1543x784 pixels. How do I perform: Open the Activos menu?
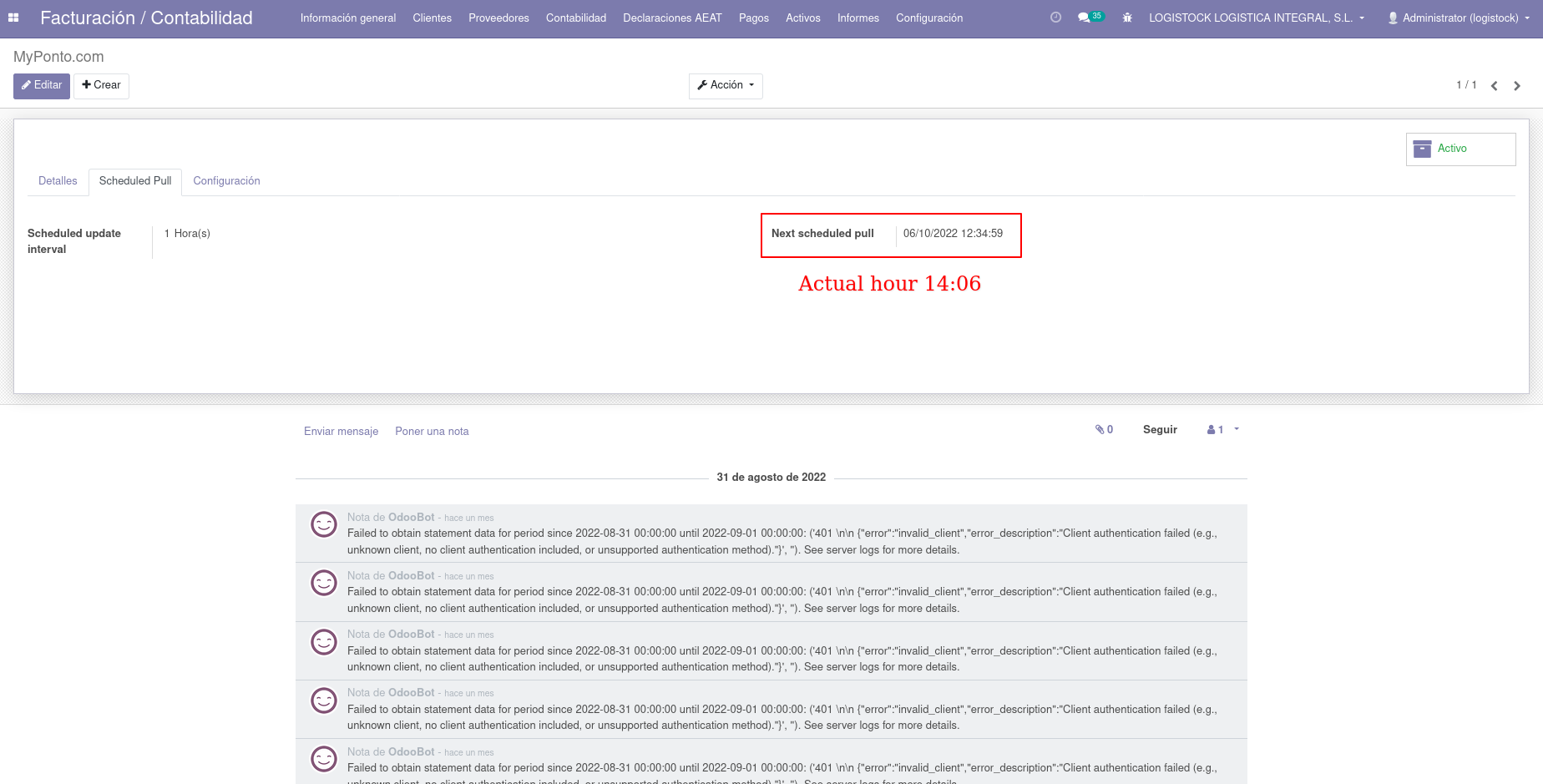point(802,18)
